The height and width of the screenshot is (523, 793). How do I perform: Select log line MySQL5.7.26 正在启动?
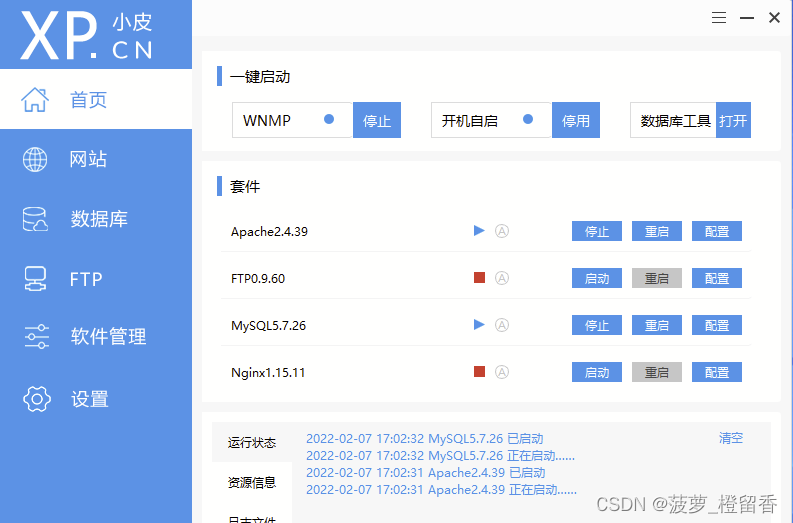tap(440, 456)
